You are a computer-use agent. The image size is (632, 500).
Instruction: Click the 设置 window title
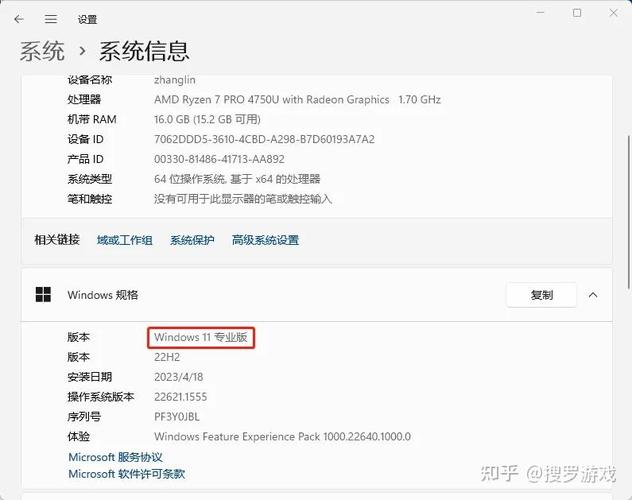coord(87,19)
